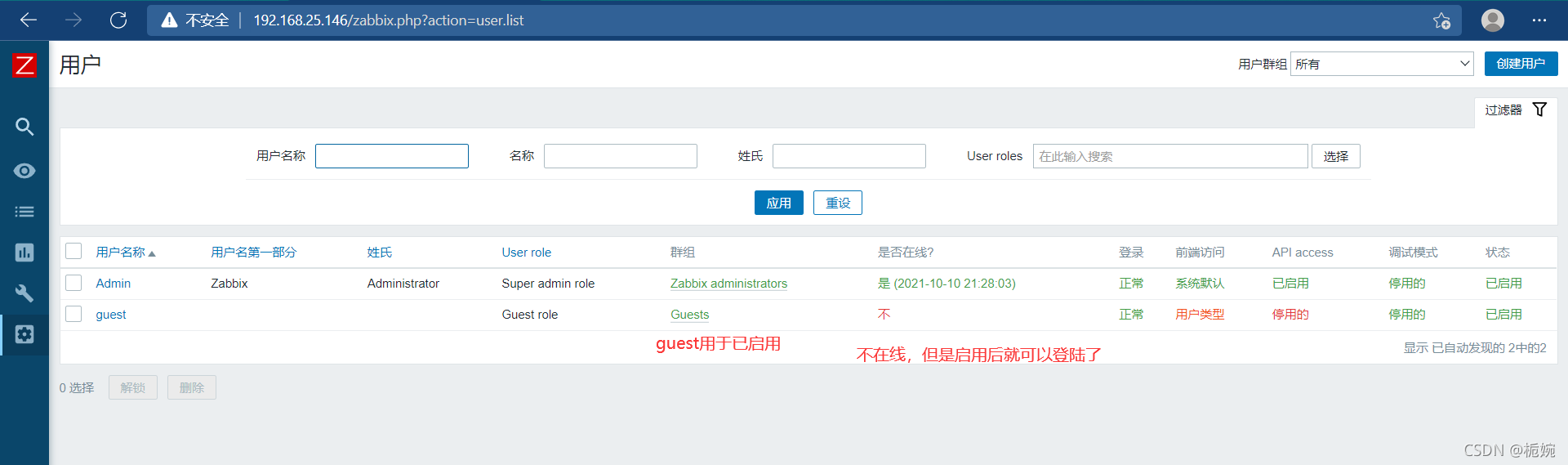Screen dimensions: 1568x465
Task: Click the browser address bar URL
Action: click(389, 20)
